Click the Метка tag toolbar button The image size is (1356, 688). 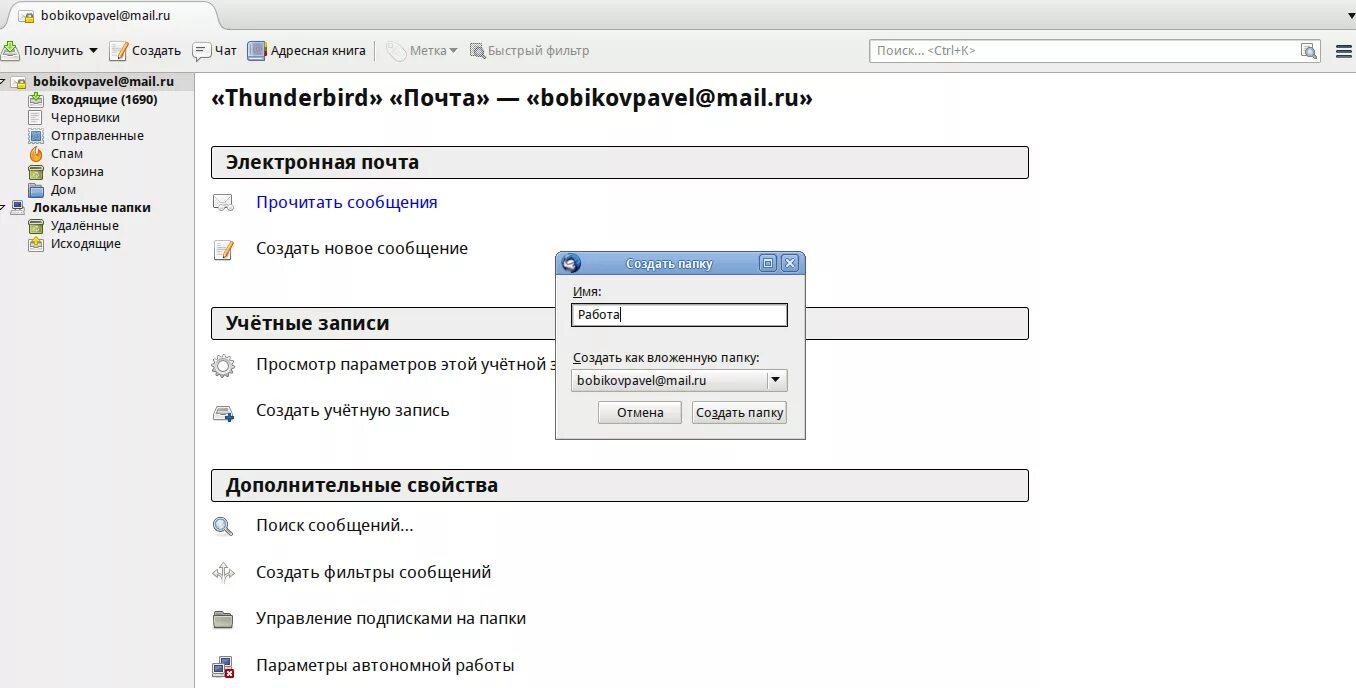422,50
